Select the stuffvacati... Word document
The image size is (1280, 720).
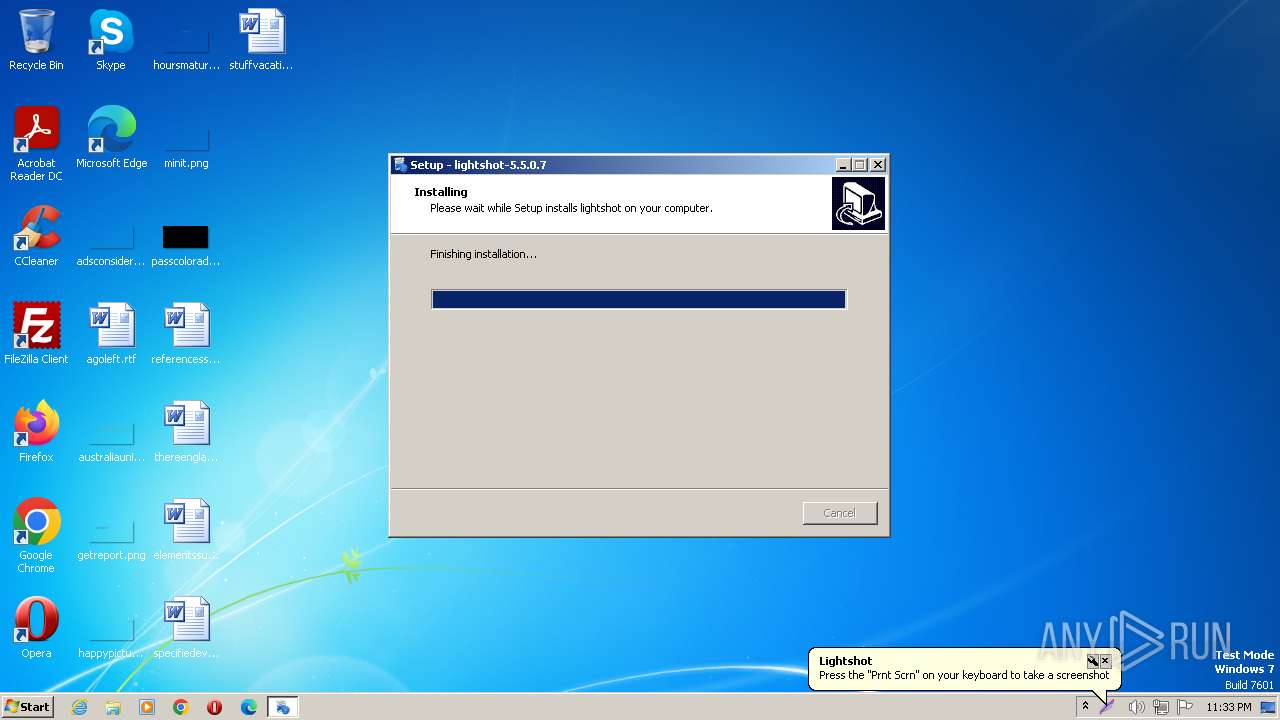261,40
